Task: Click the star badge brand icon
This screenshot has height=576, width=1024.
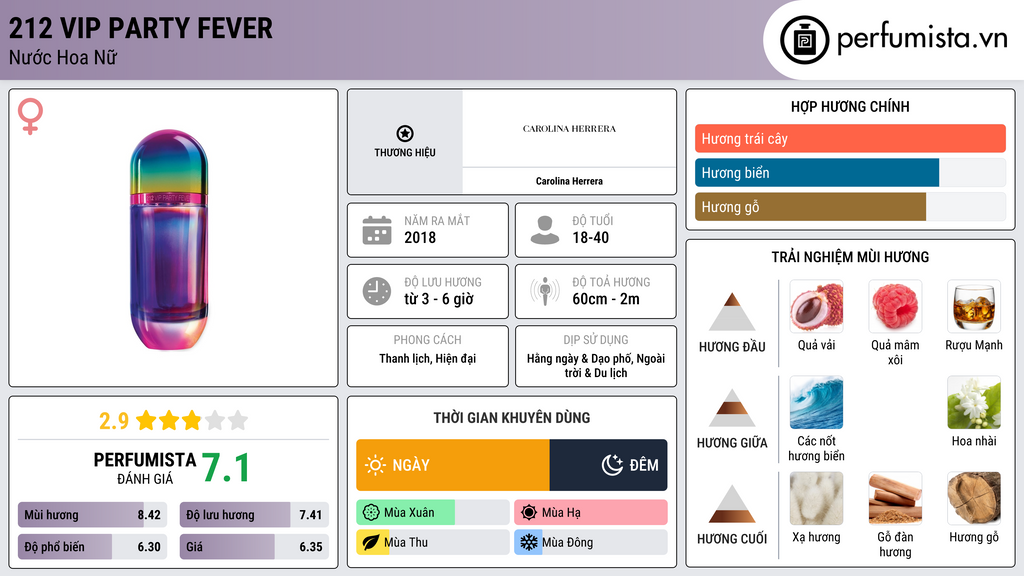Action: (404, 133)
